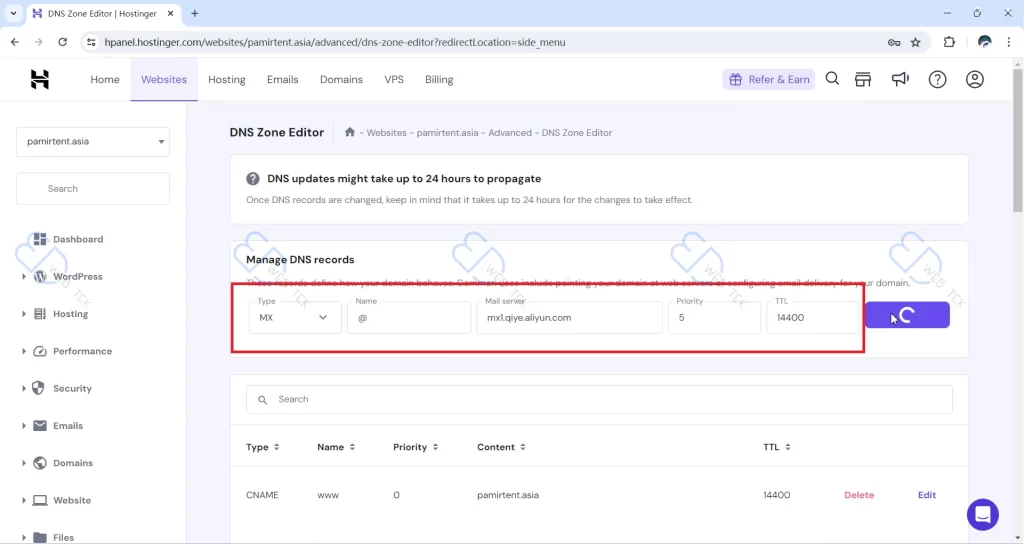Delete the www CNAME record
The width and height of the screenshot is (1024, 544).
[x=858, y=495]
